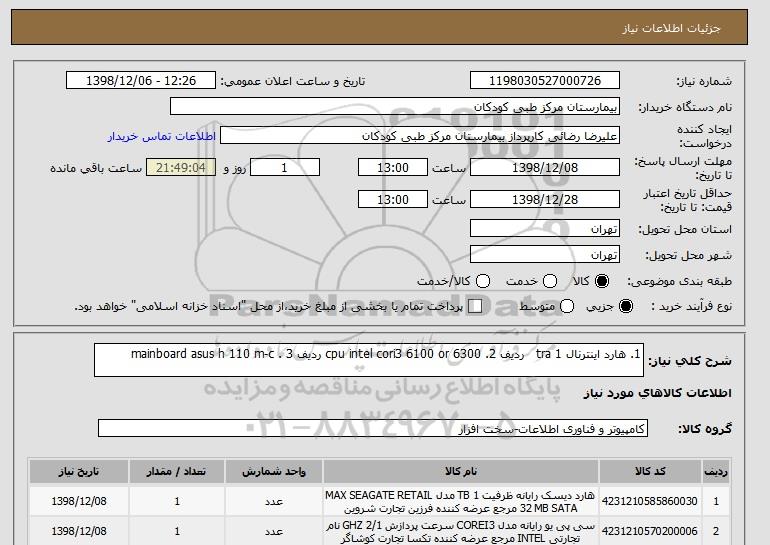Click the request number field 1198030527000726

(545, 81)
